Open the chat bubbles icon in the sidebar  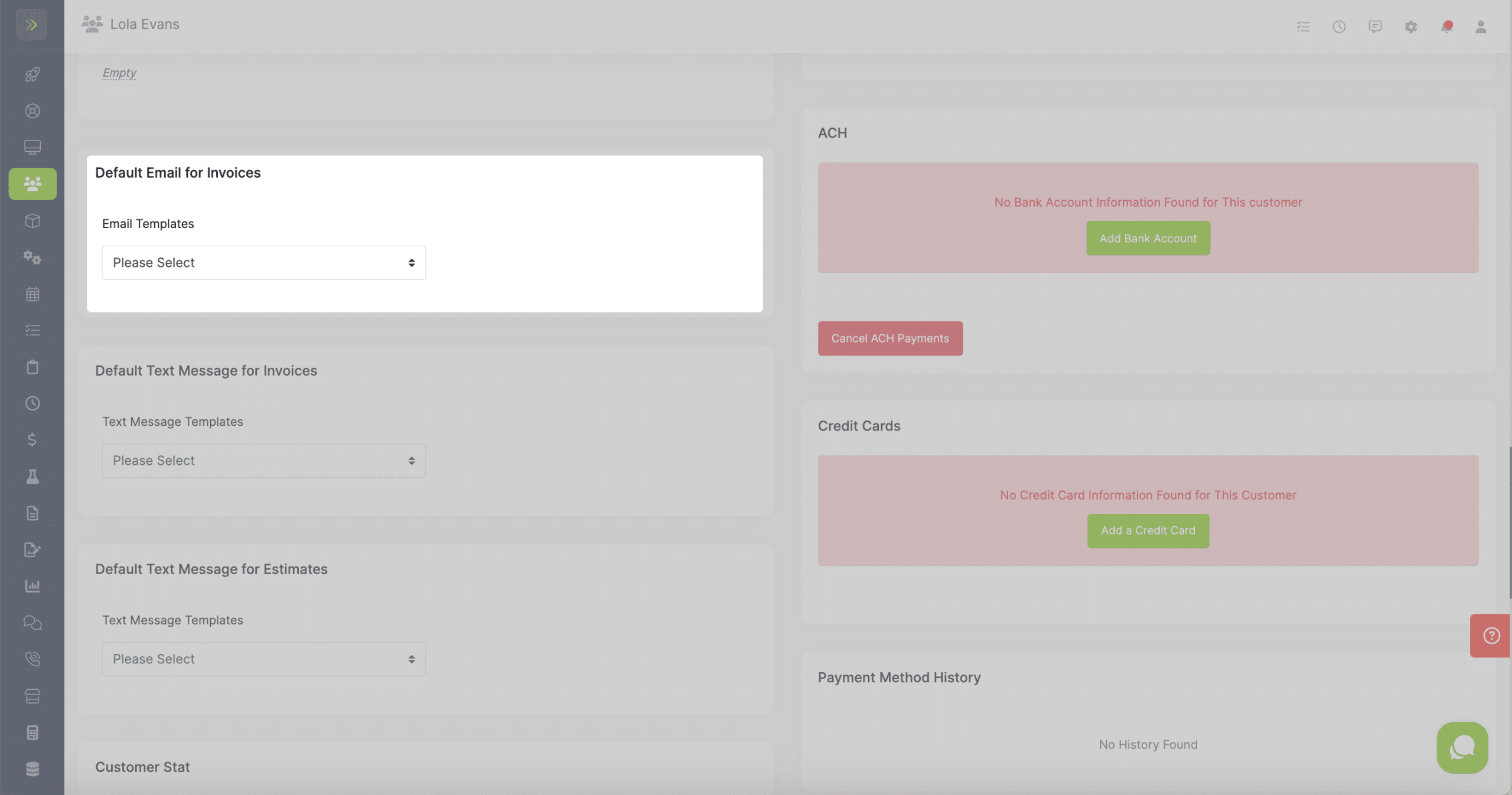tap(32, 623)
